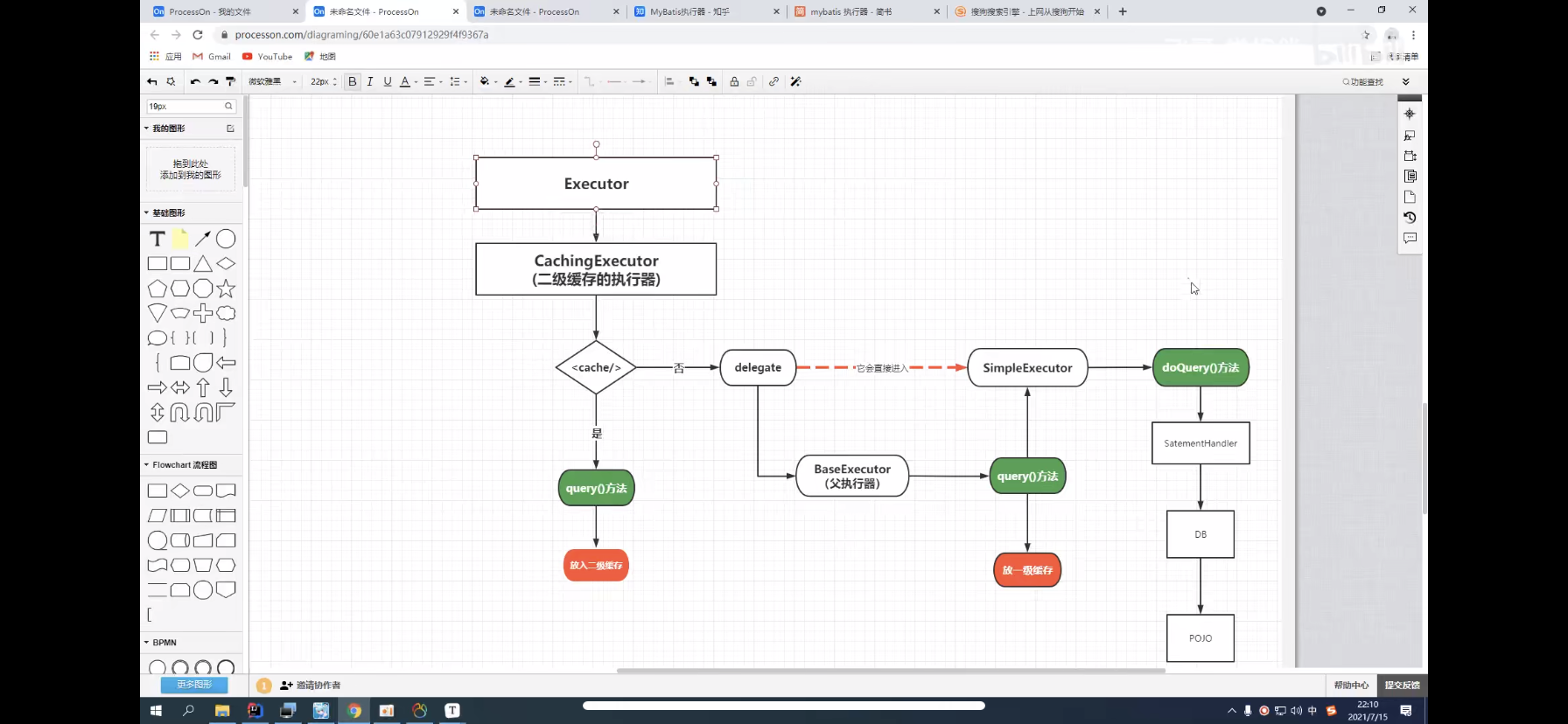
Task: Open the blank page settings icon
Action: [x=1410, y=197]
